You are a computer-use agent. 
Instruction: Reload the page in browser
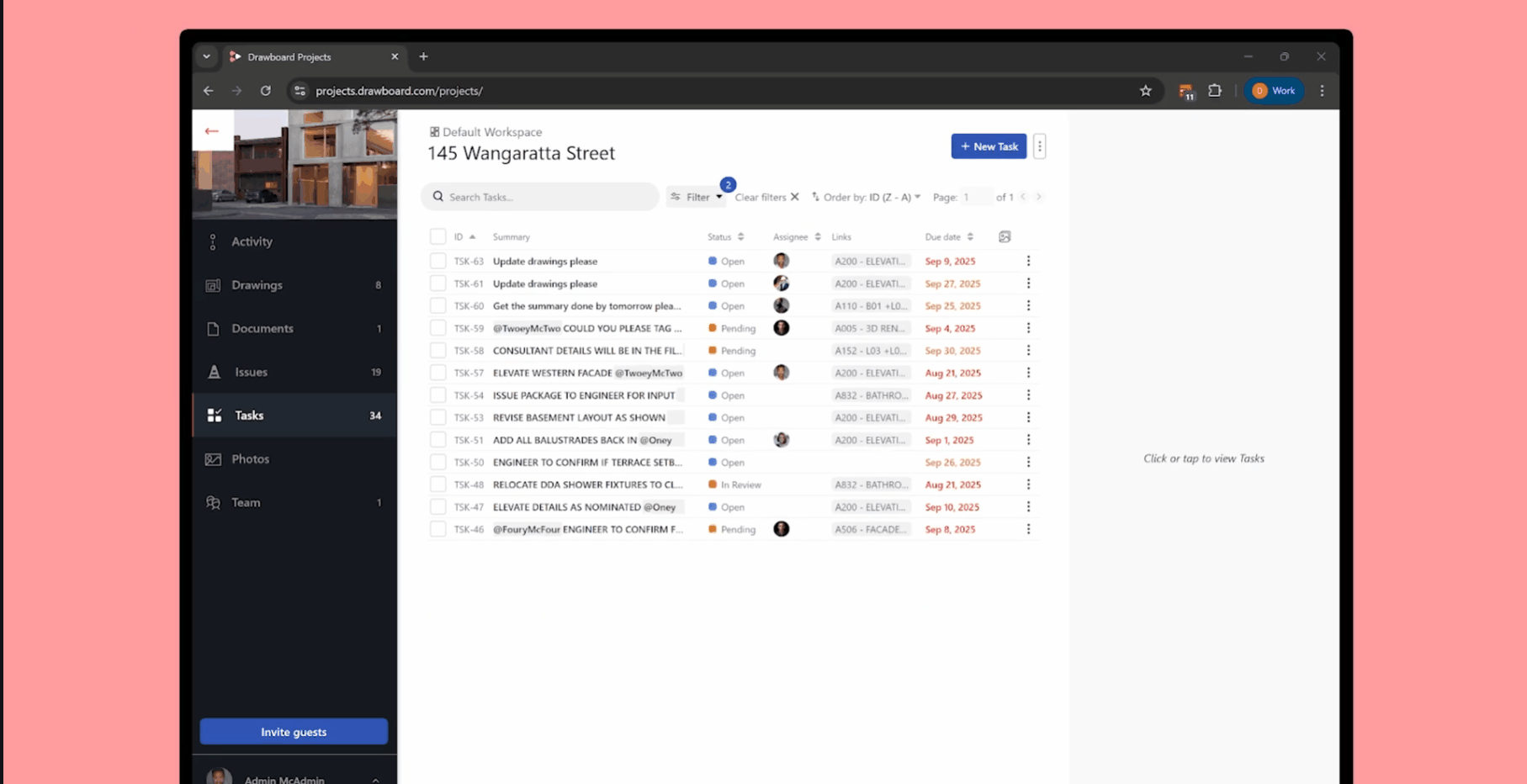tap(266, 91)
